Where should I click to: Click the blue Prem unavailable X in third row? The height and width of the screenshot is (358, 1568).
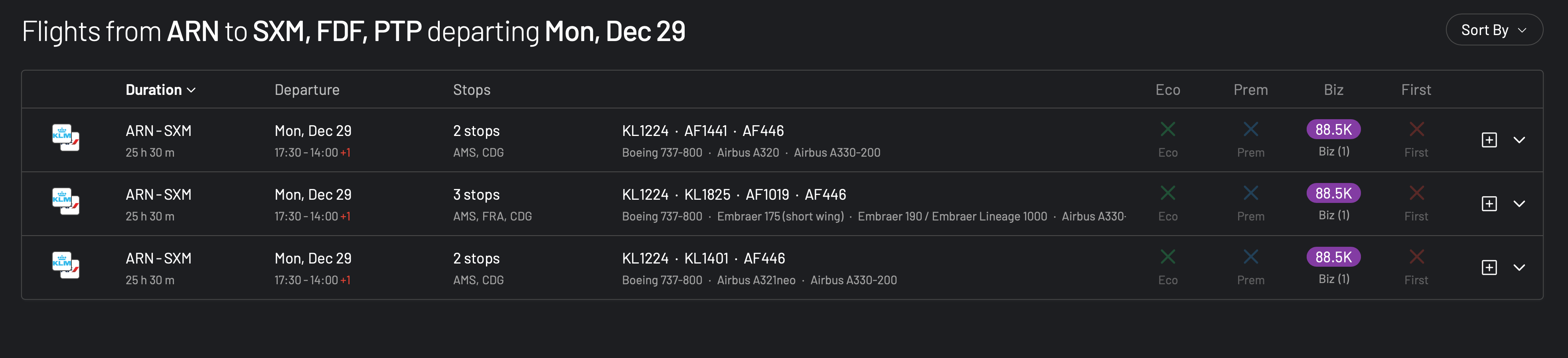pos(1250,257)
